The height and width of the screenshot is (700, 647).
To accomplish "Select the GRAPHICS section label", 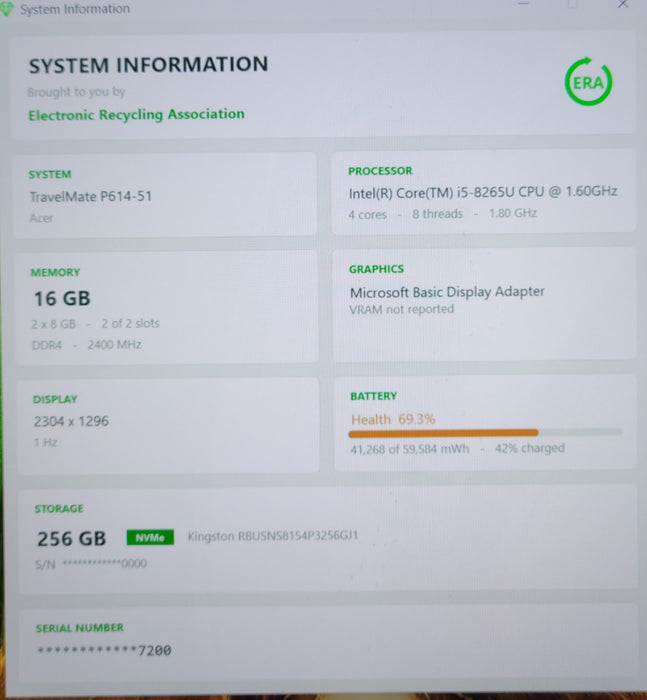I will (376, 269).
